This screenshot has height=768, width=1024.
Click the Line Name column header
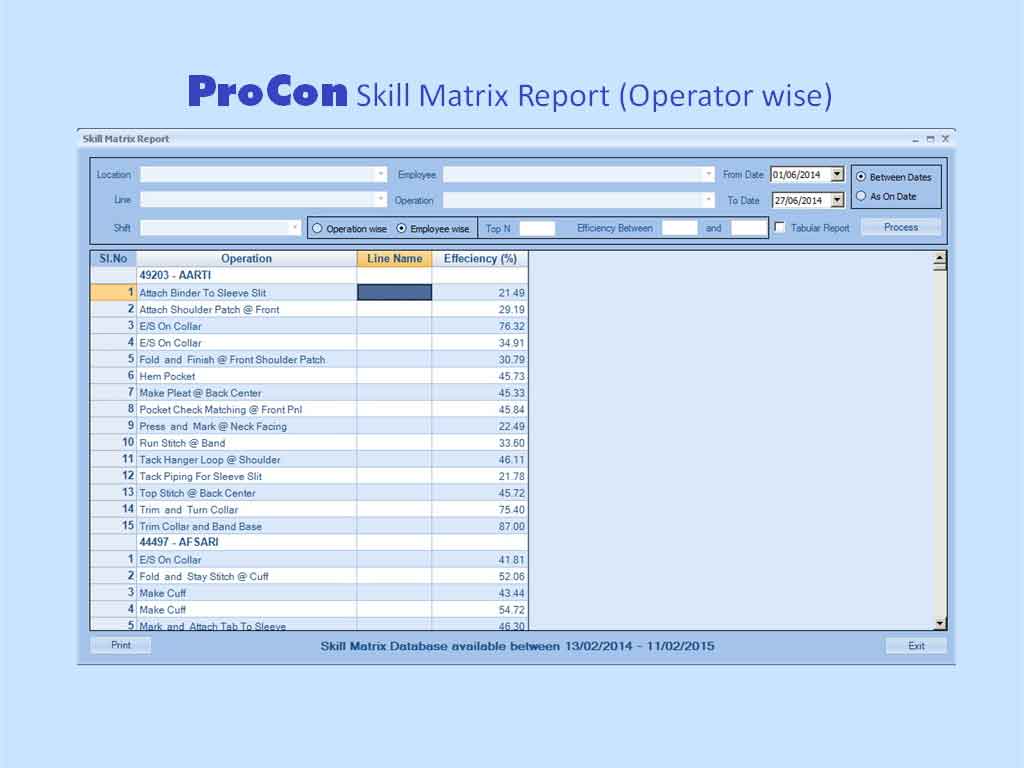click(x=394, y=259)
